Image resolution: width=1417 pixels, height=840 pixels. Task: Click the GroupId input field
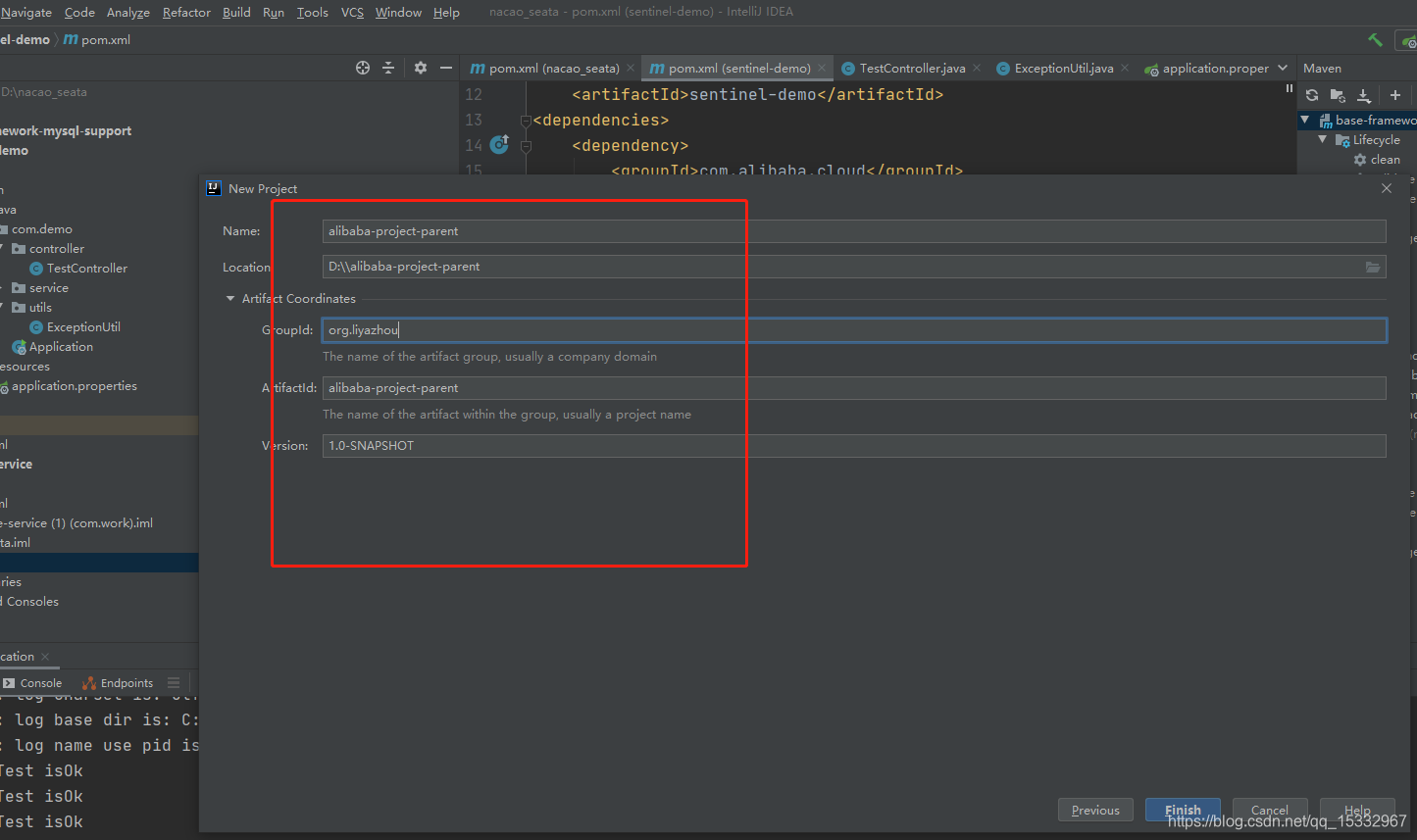[854, 330]
